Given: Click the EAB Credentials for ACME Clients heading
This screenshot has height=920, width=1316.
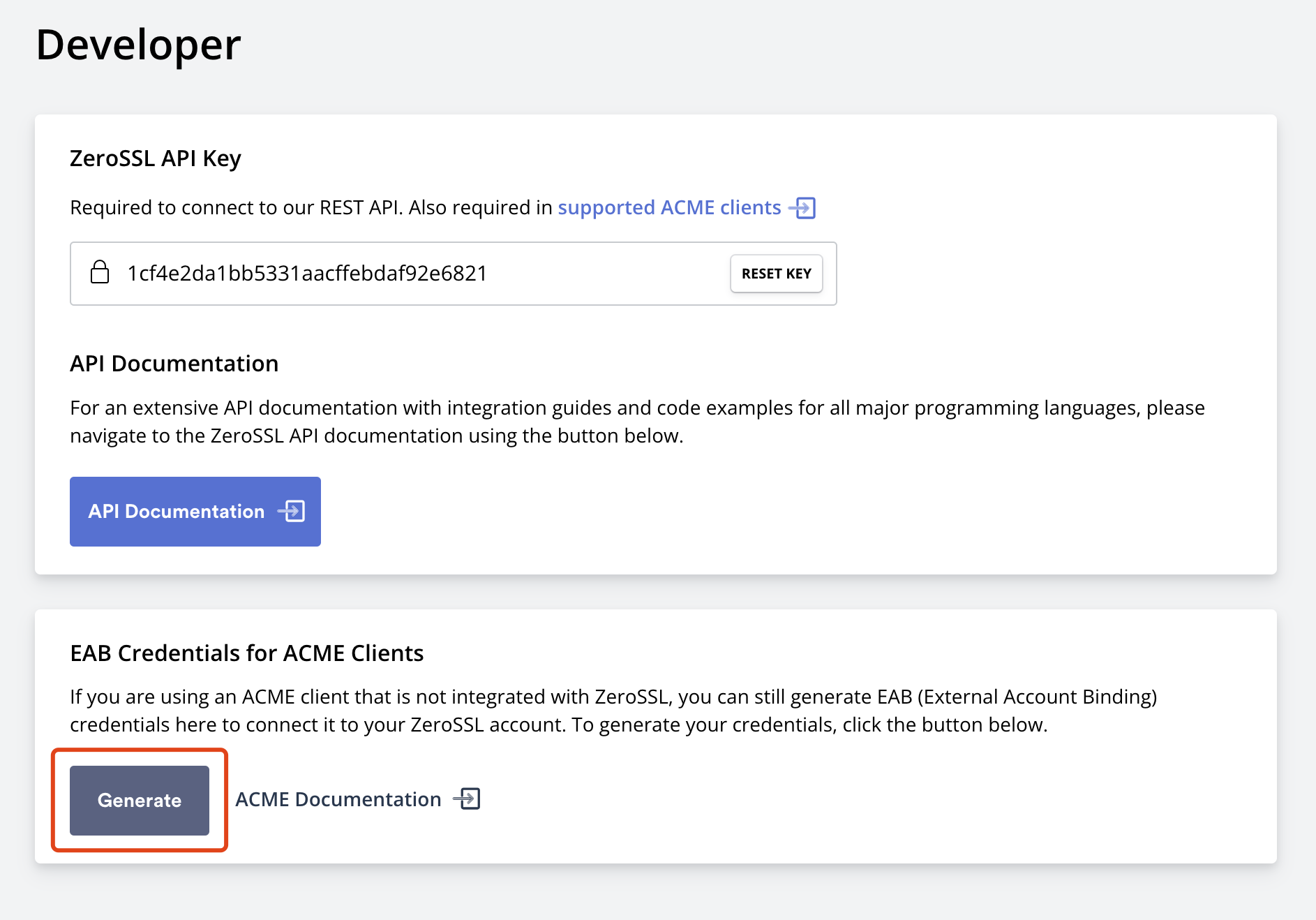Looking at the screenshot, I should click(247, 653).
